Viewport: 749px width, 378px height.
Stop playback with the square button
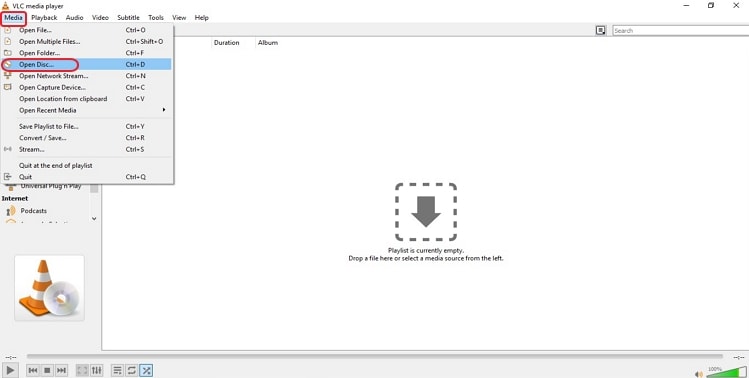point(47,370)
